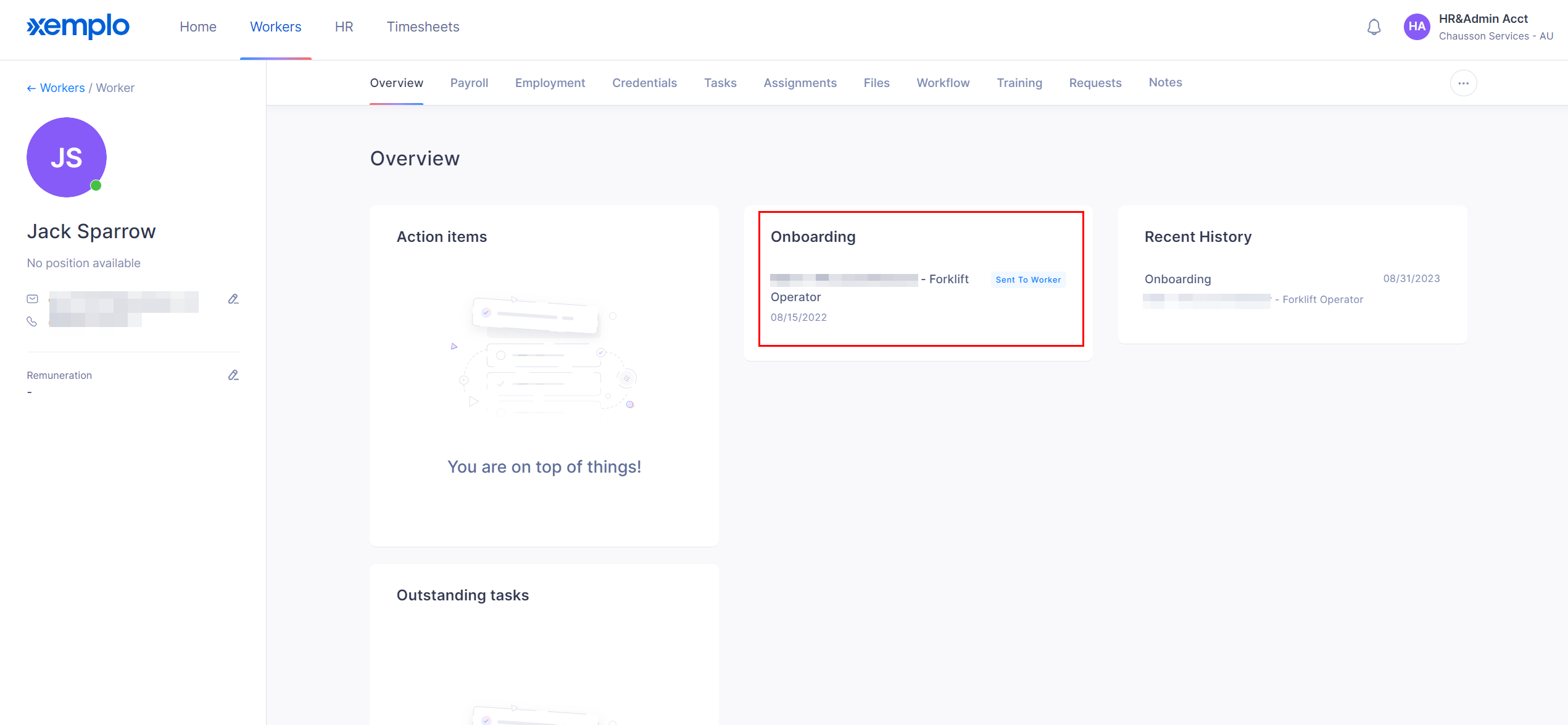Open the Tasks tab
This screenshot has height=725, width=1568.
720,83
